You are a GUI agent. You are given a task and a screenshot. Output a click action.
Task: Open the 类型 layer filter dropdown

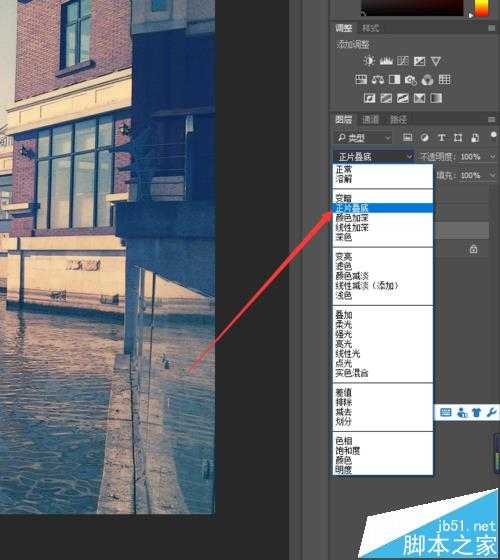point(363,138)
